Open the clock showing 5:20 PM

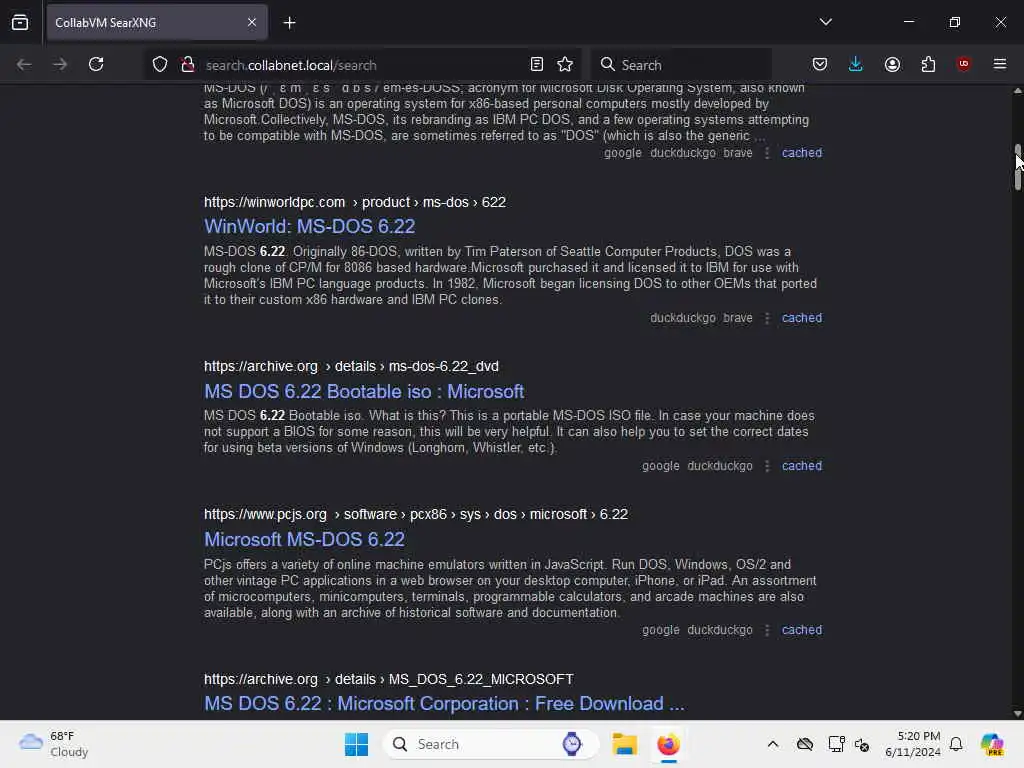(x=913, y=744)
